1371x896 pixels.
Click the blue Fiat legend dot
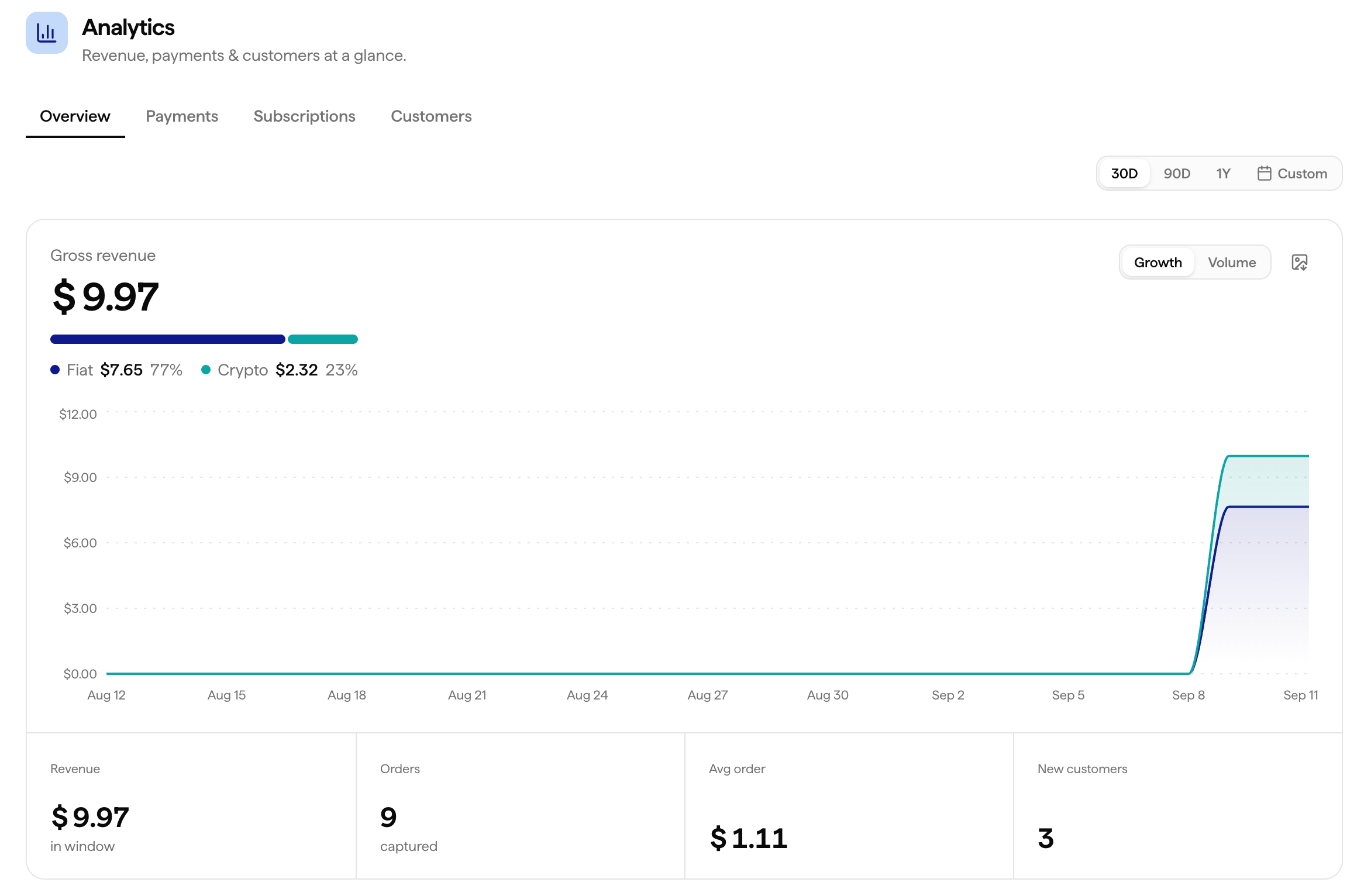pos(55,370)
